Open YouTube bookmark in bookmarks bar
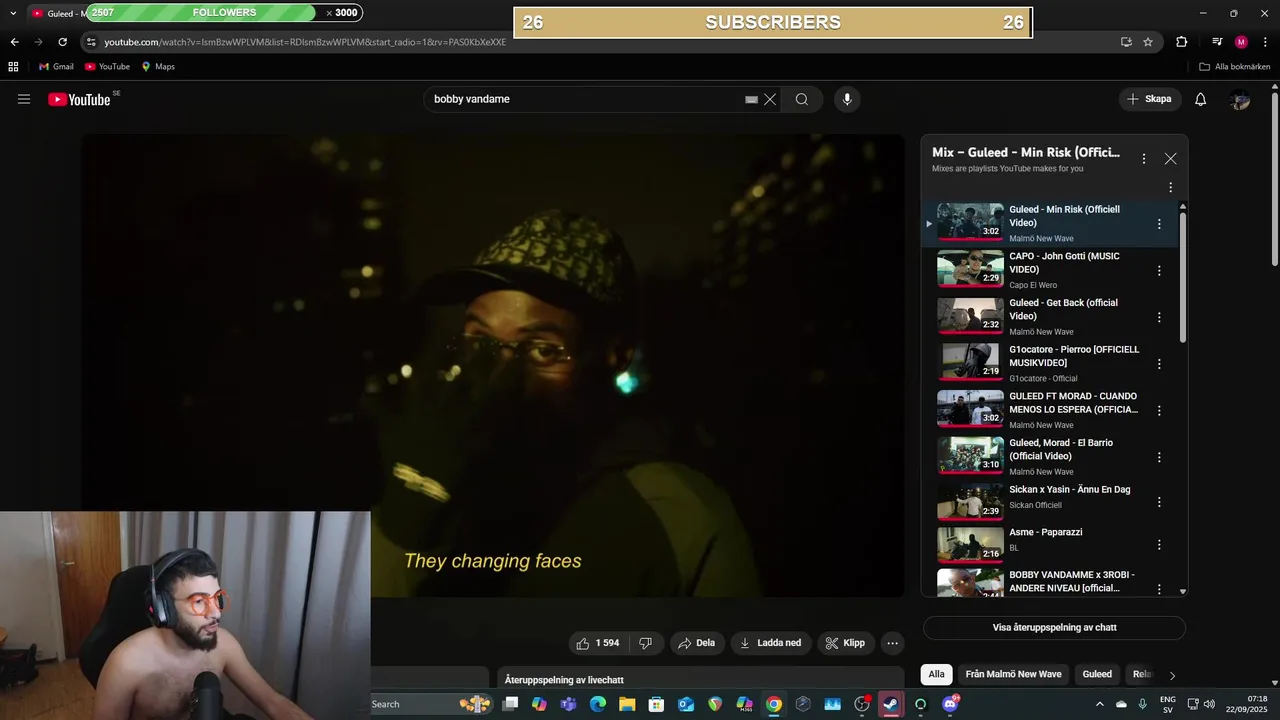1280x720 pixels. click(107, 67)
